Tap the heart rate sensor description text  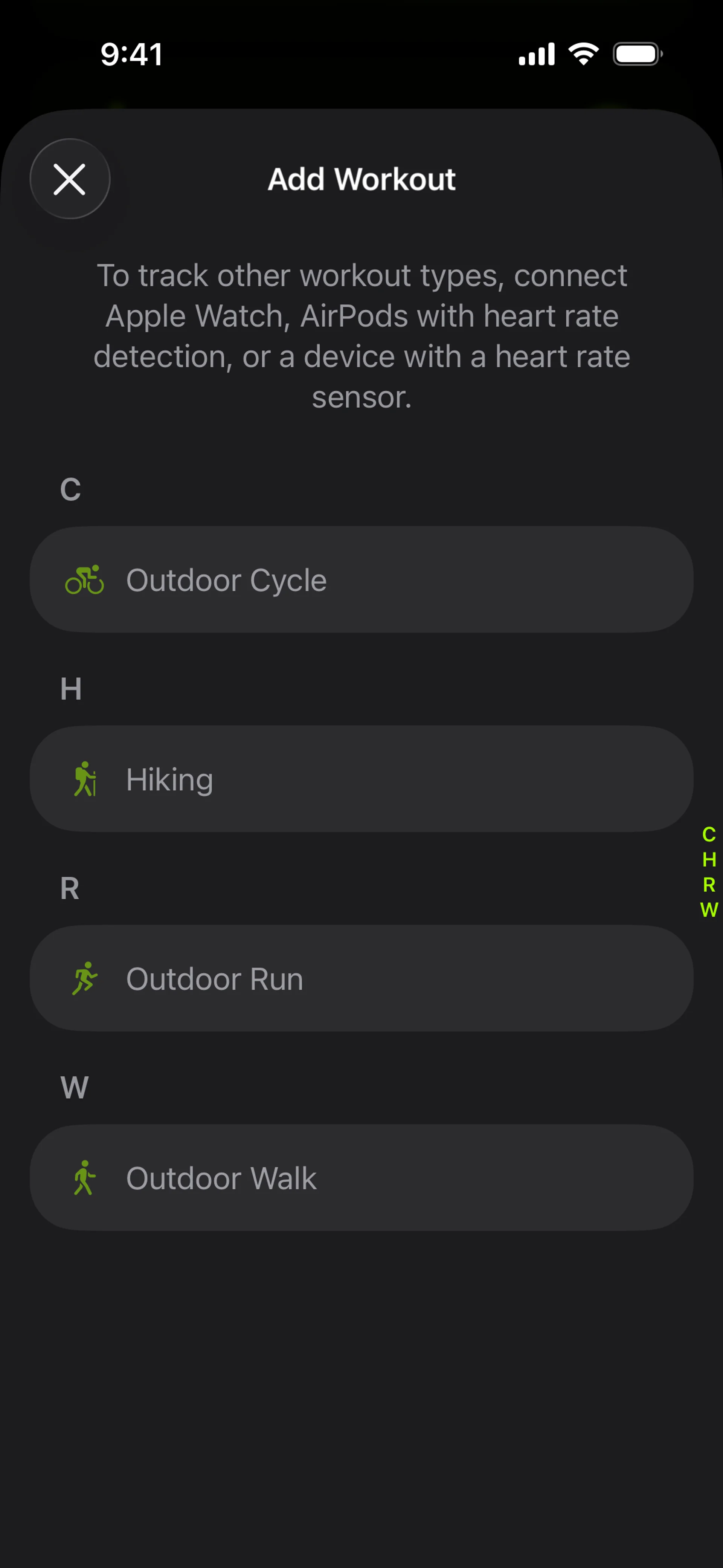point(361,336)
